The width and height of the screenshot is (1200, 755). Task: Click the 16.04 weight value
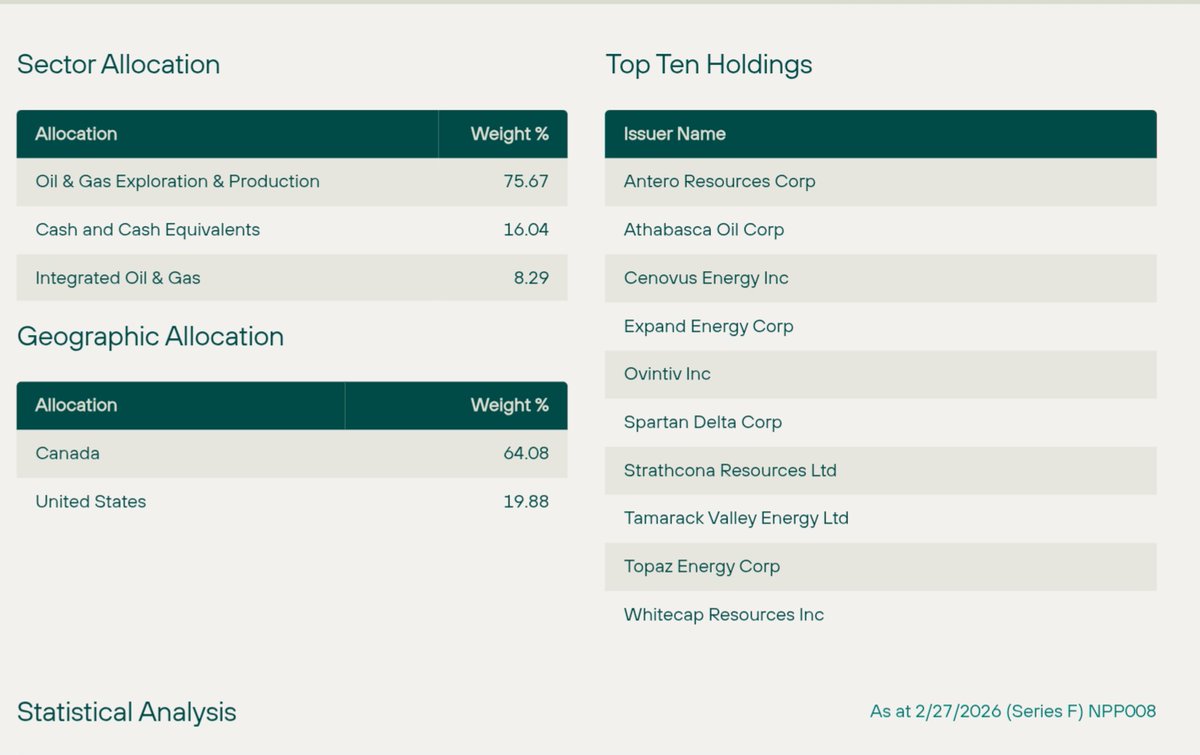click(x=526, y=230)
